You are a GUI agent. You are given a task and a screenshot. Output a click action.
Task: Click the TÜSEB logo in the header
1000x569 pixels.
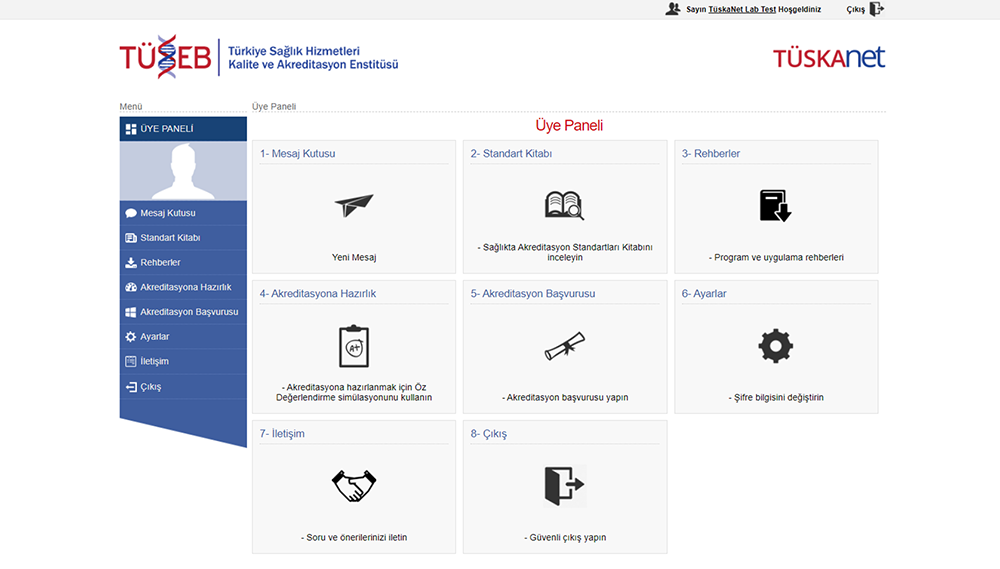[x=165, y=57]
